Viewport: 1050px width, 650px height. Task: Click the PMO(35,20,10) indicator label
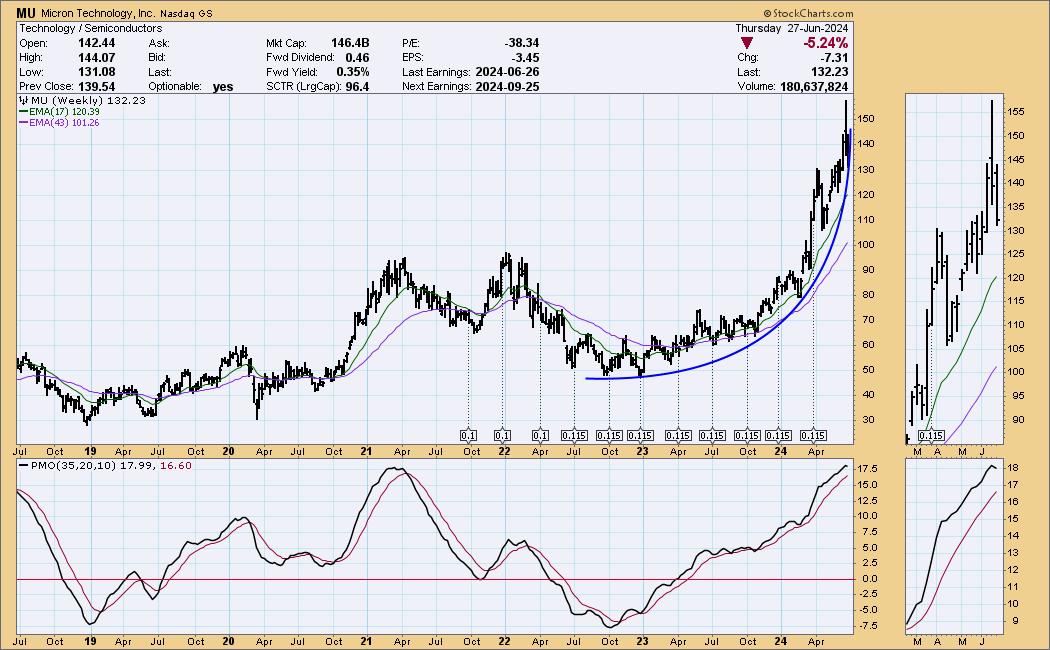pos(73,465)
